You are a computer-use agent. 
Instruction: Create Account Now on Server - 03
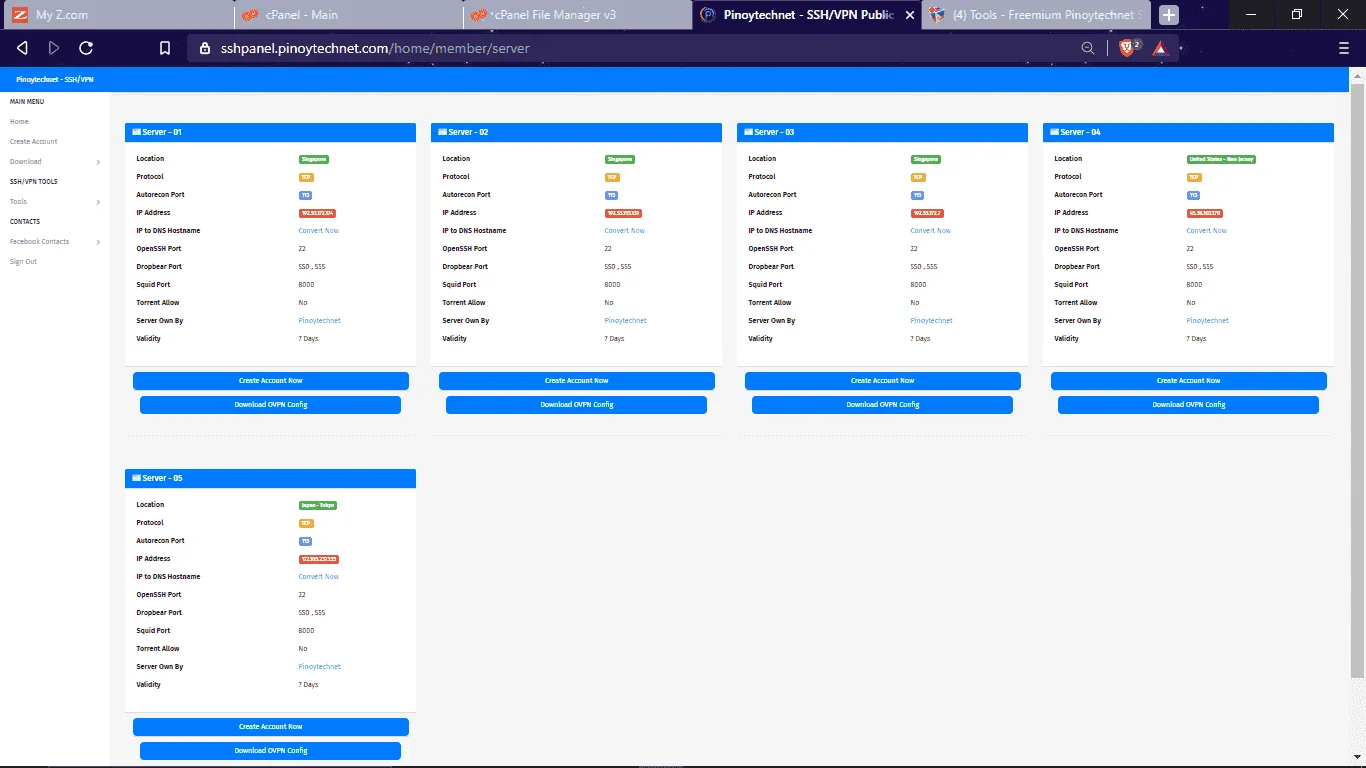pos(882,381)
